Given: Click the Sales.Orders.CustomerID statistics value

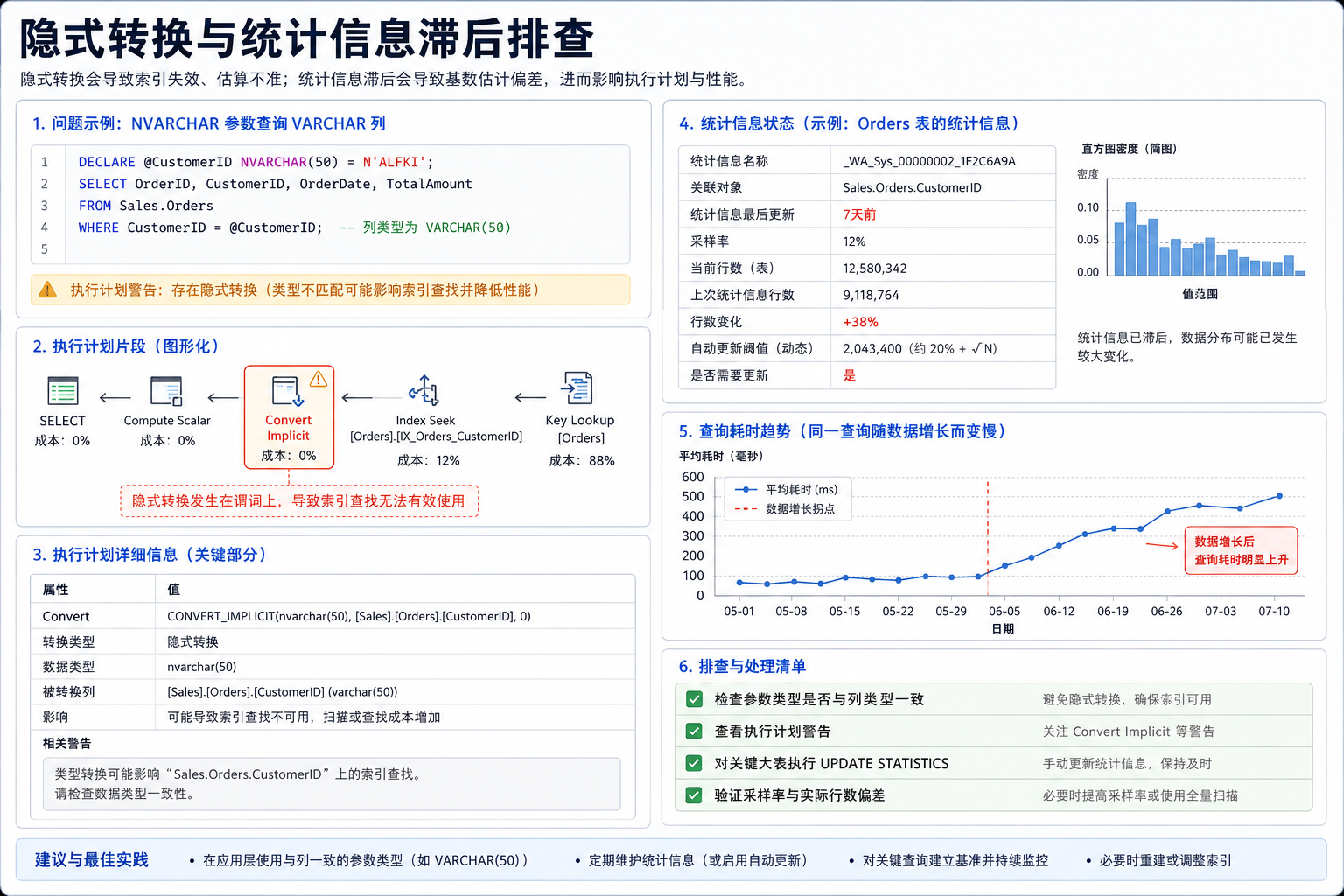Looking at the screenshot, I should [x=912, y=188].
